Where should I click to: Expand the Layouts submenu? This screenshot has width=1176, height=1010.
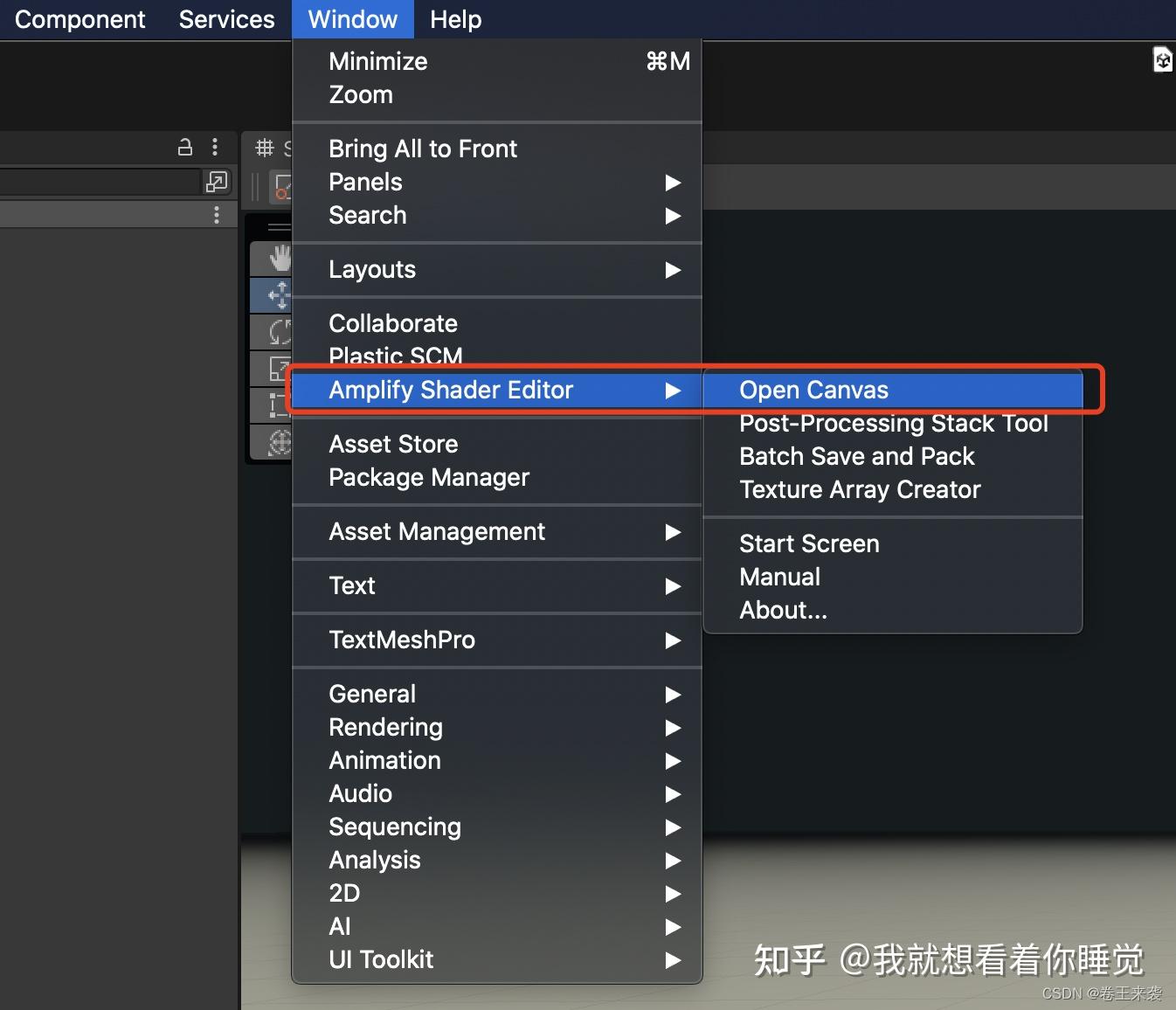click(371, 270)
